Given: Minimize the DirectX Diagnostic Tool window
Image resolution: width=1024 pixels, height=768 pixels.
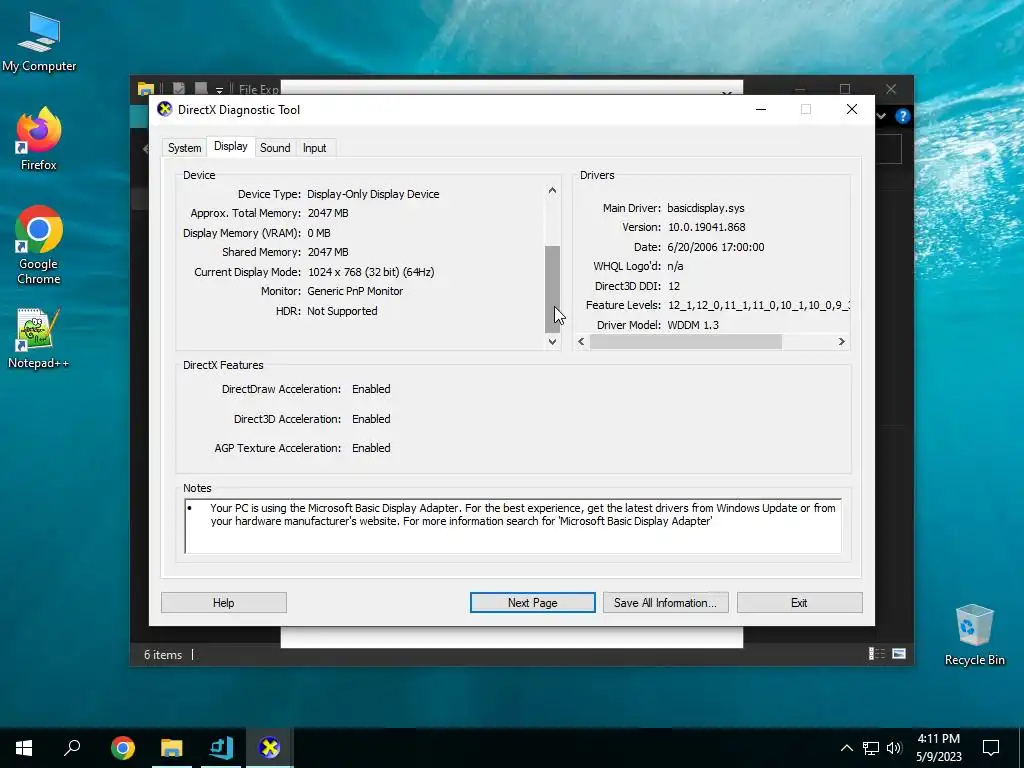Looking at the screenshot, I should 761,109.
